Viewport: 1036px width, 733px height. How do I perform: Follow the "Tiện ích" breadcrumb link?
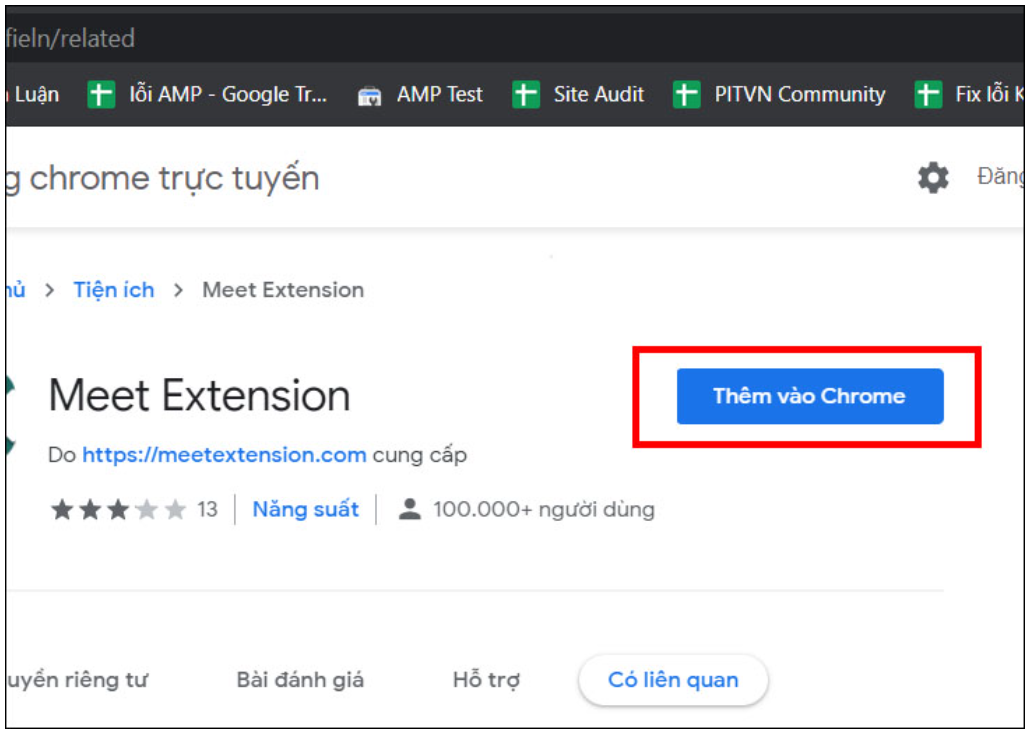coord(114,289)
